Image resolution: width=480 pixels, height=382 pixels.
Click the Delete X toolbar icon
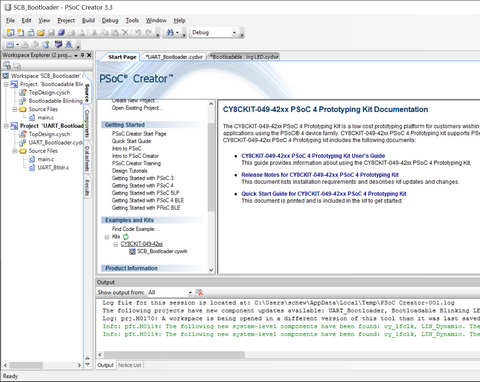point(125,33)
